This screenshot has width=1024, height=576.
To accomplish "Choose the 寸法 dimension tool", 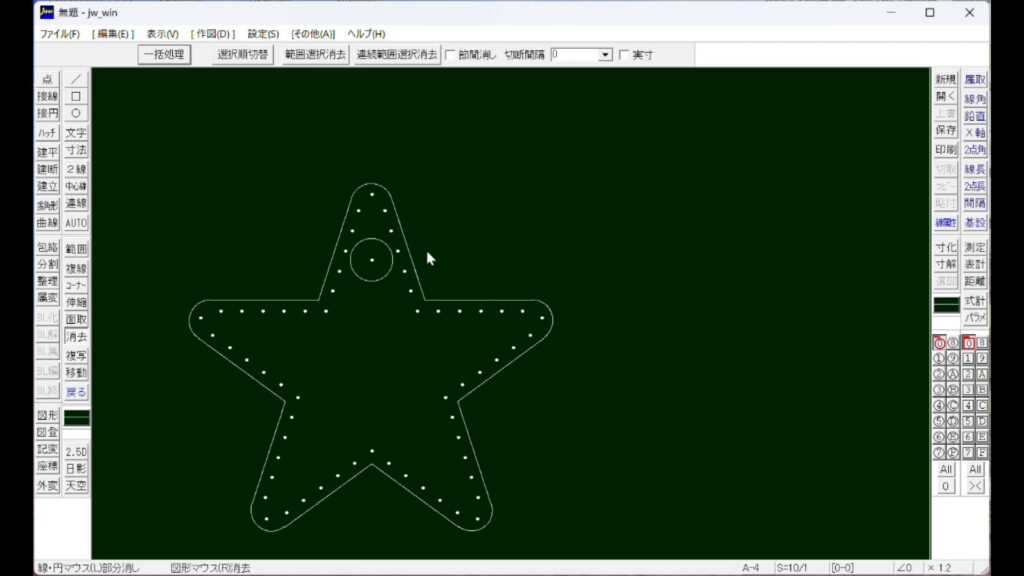I will [76, 150].
